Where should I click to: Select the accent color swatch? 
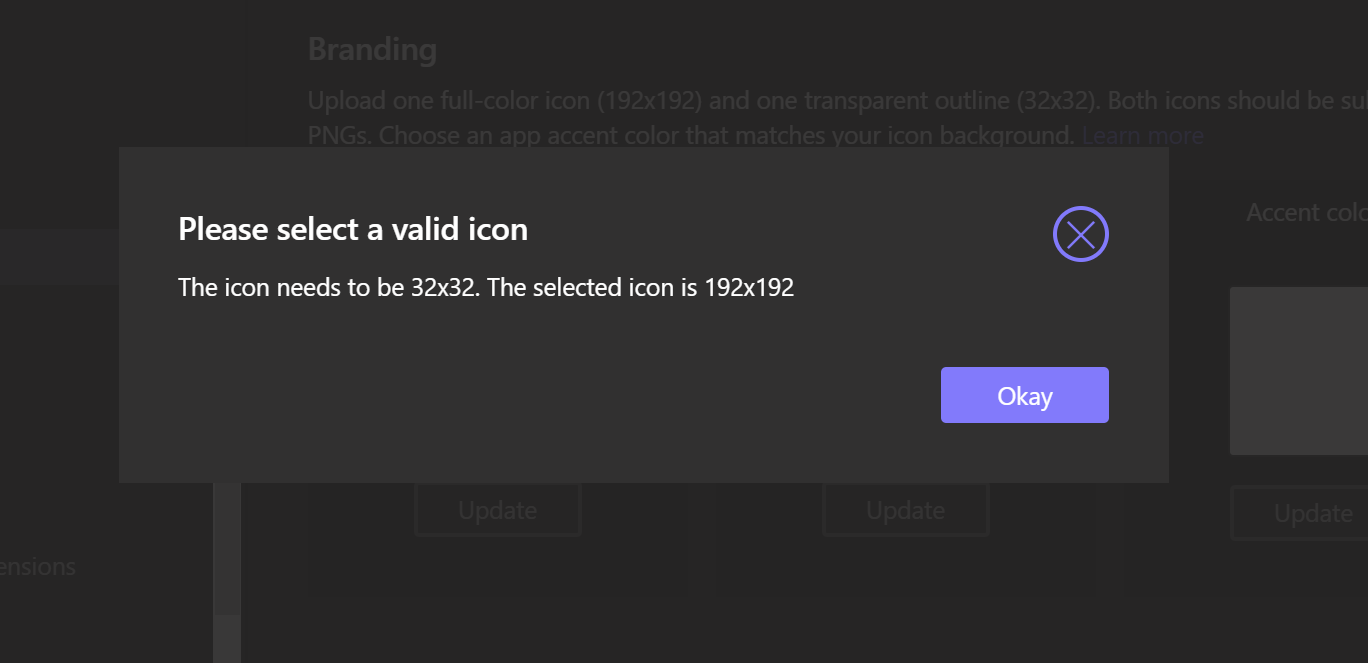(1299, 371)
